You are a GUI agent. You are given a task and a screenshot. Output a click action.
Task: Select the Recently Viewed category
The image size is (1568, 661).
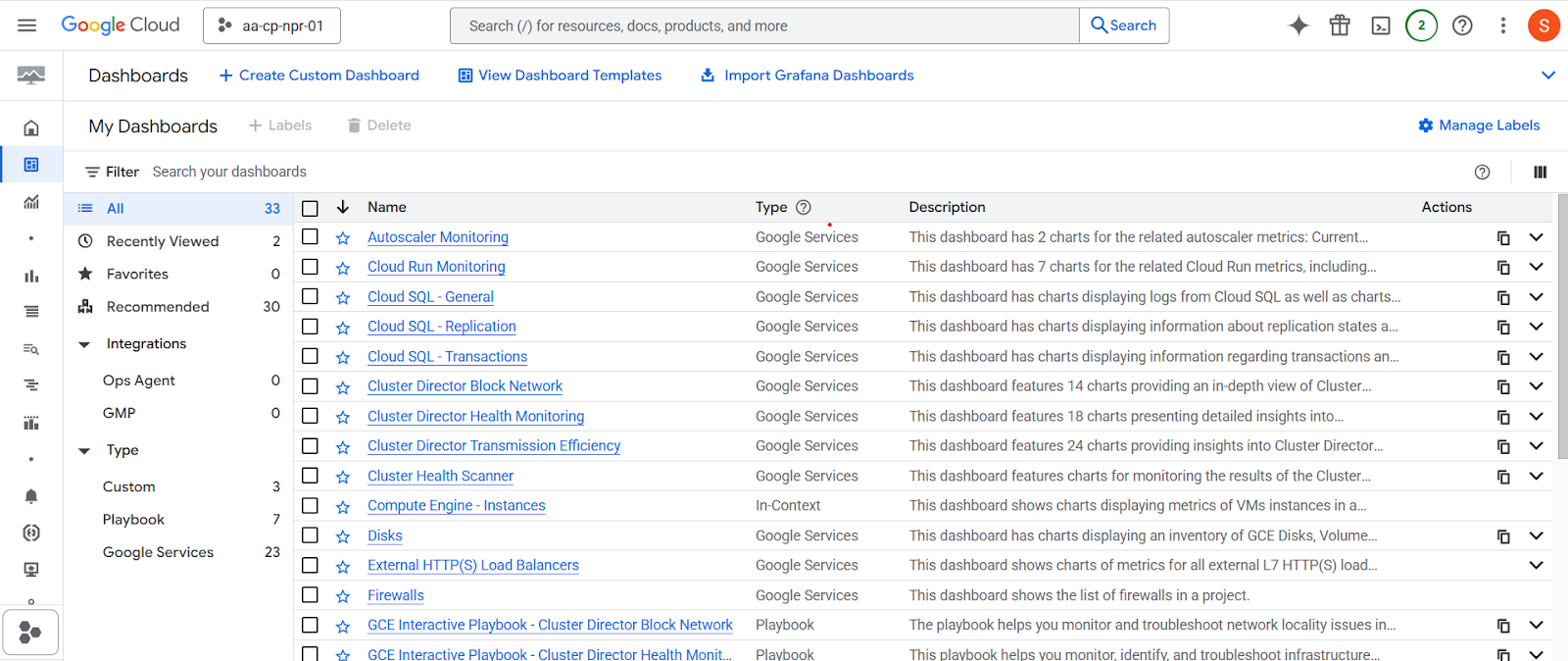pos(178,241)
